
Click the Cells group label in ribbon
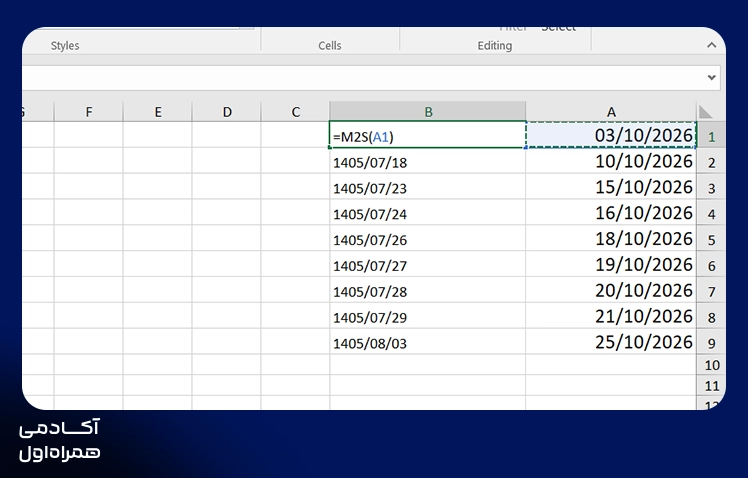tap(330, 46)
